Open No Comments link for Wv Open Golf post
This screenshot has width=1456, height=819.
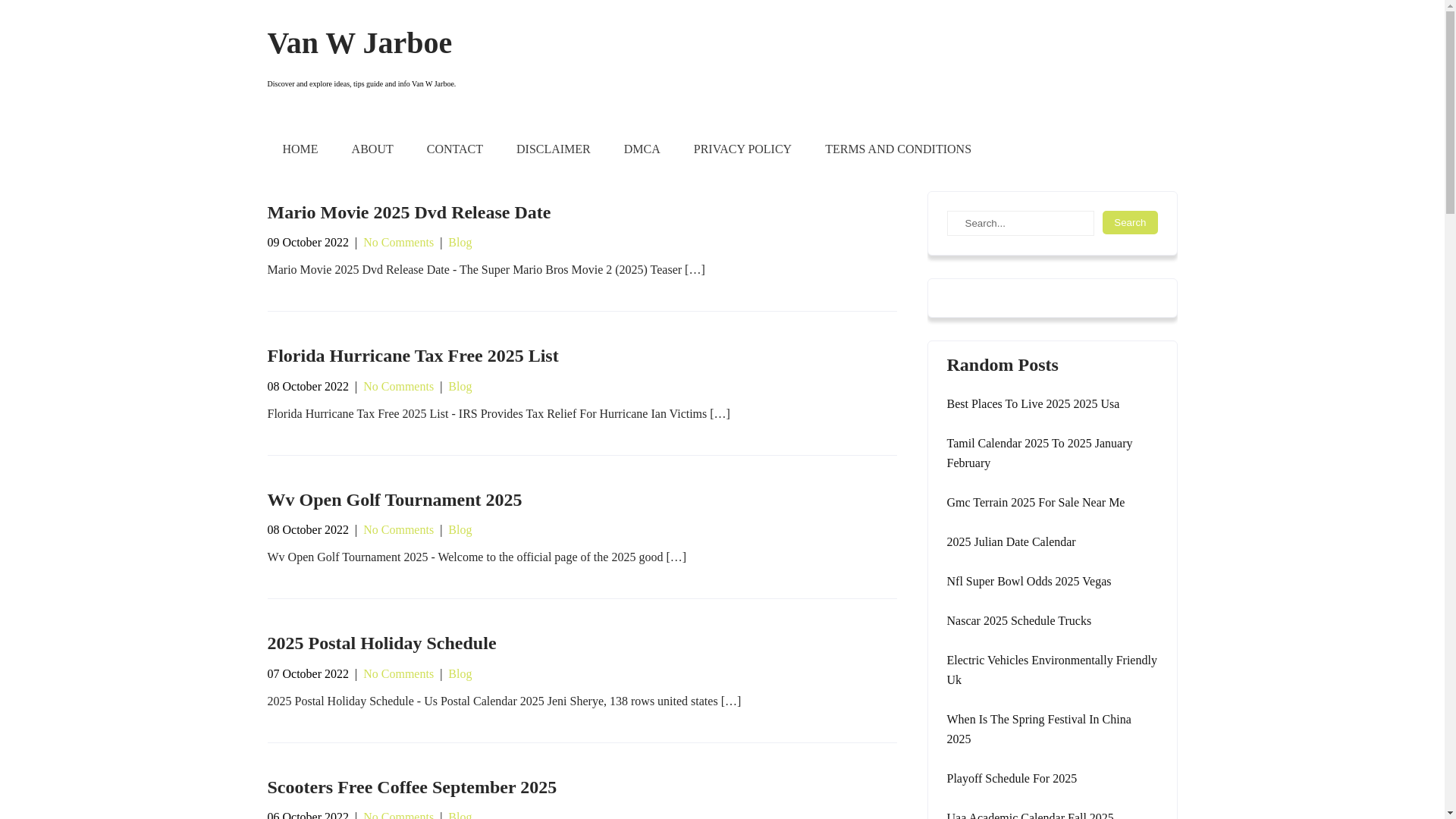tap(399, 530)
